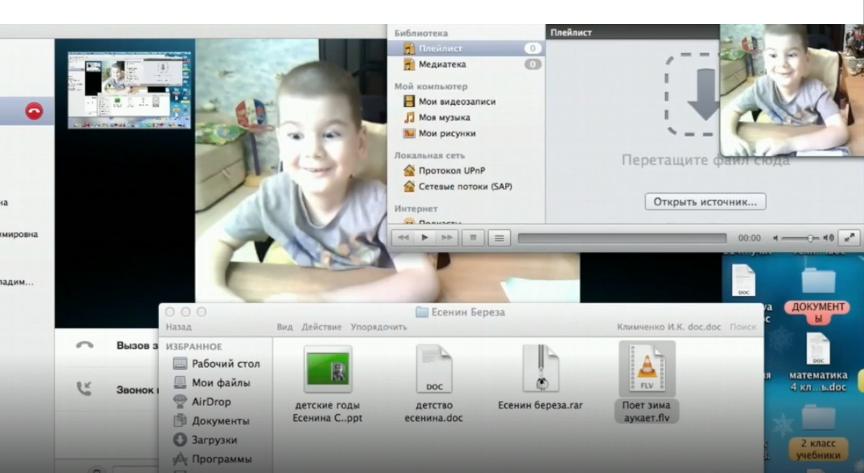Click Плейлист header tab in VLC
Screen dimensions: 864x473
coord(571,33)
